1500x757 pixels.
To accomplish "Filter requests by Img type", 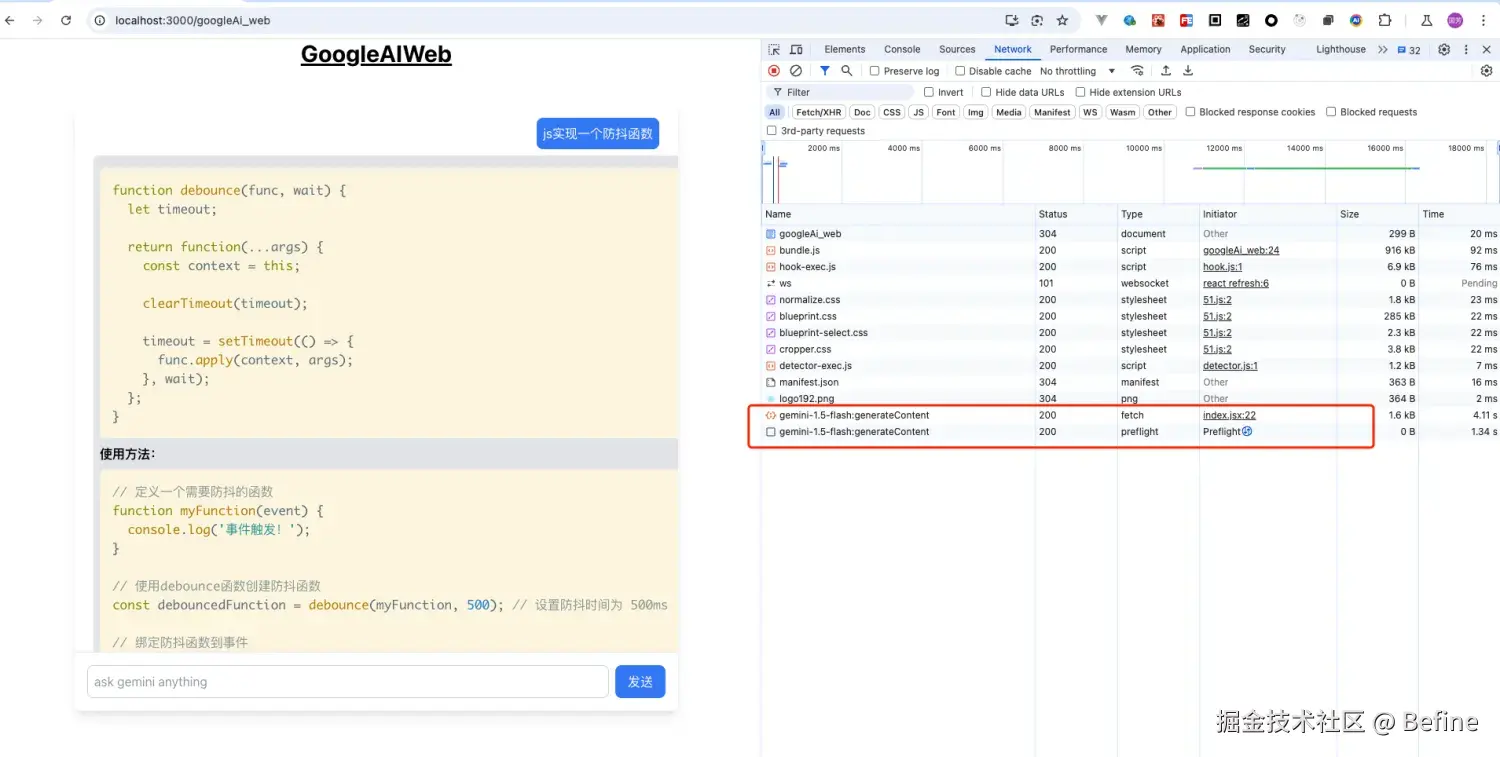I will click(975, 112).
